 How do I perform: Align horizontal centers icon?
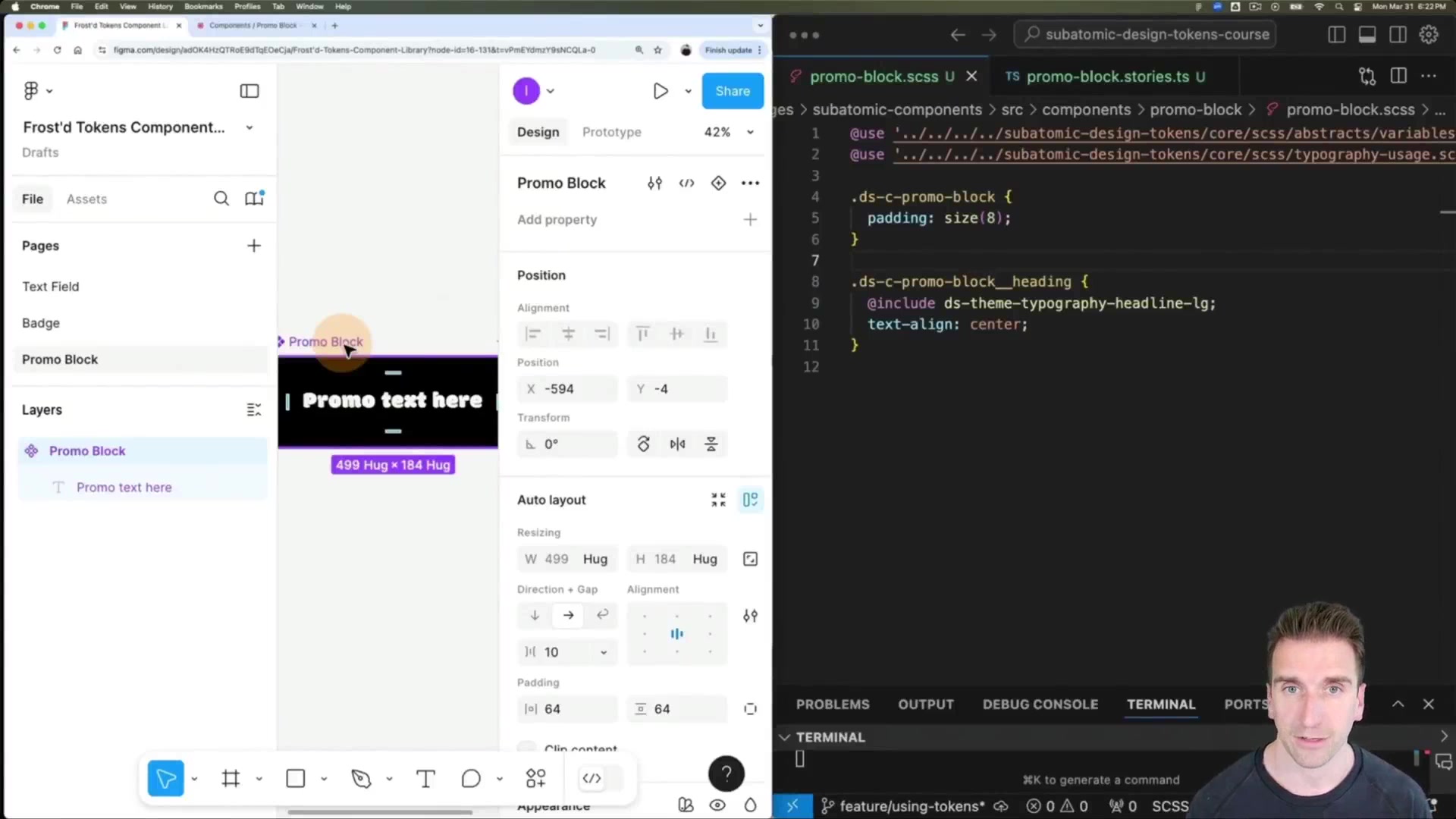click(568, 334)
